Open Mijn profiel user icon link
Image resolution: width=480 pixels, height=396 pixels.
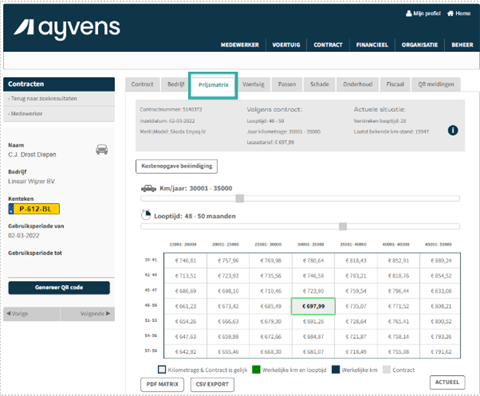(423, 13)
